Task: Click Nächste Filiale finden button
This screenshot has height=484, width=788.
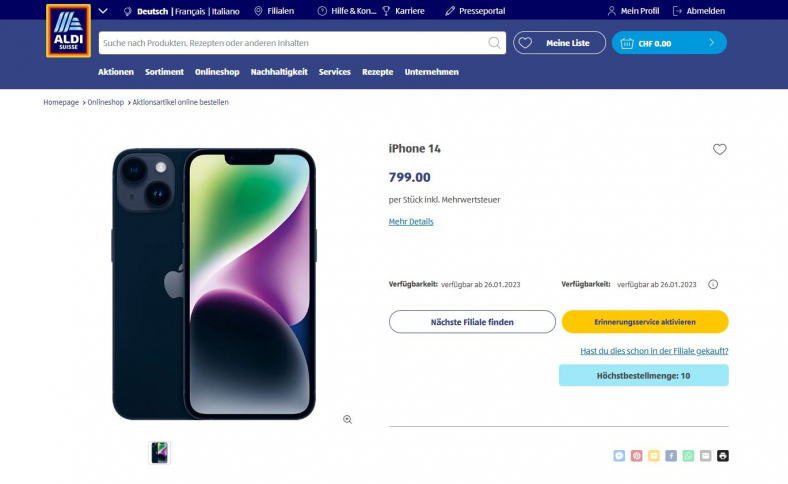Action: click(x=472, y=322)
